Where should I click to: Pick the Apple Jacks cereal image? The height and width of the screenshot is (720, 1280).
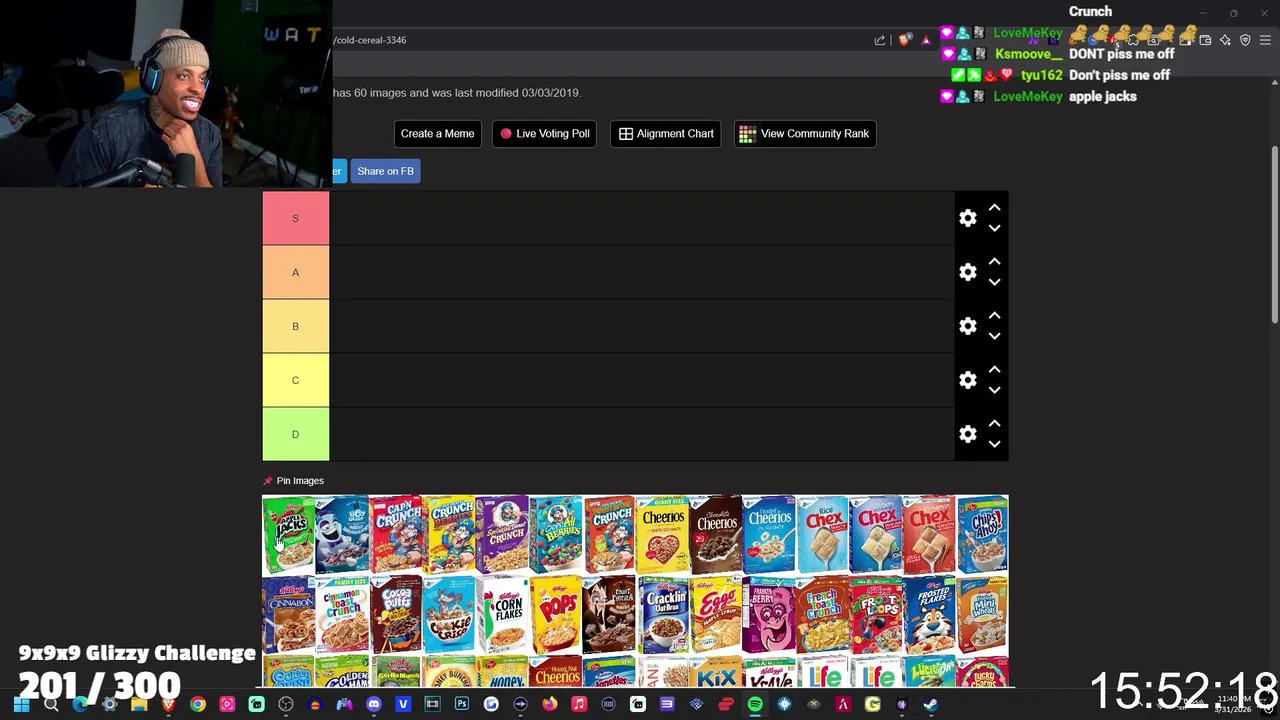(x=288, y=535)
